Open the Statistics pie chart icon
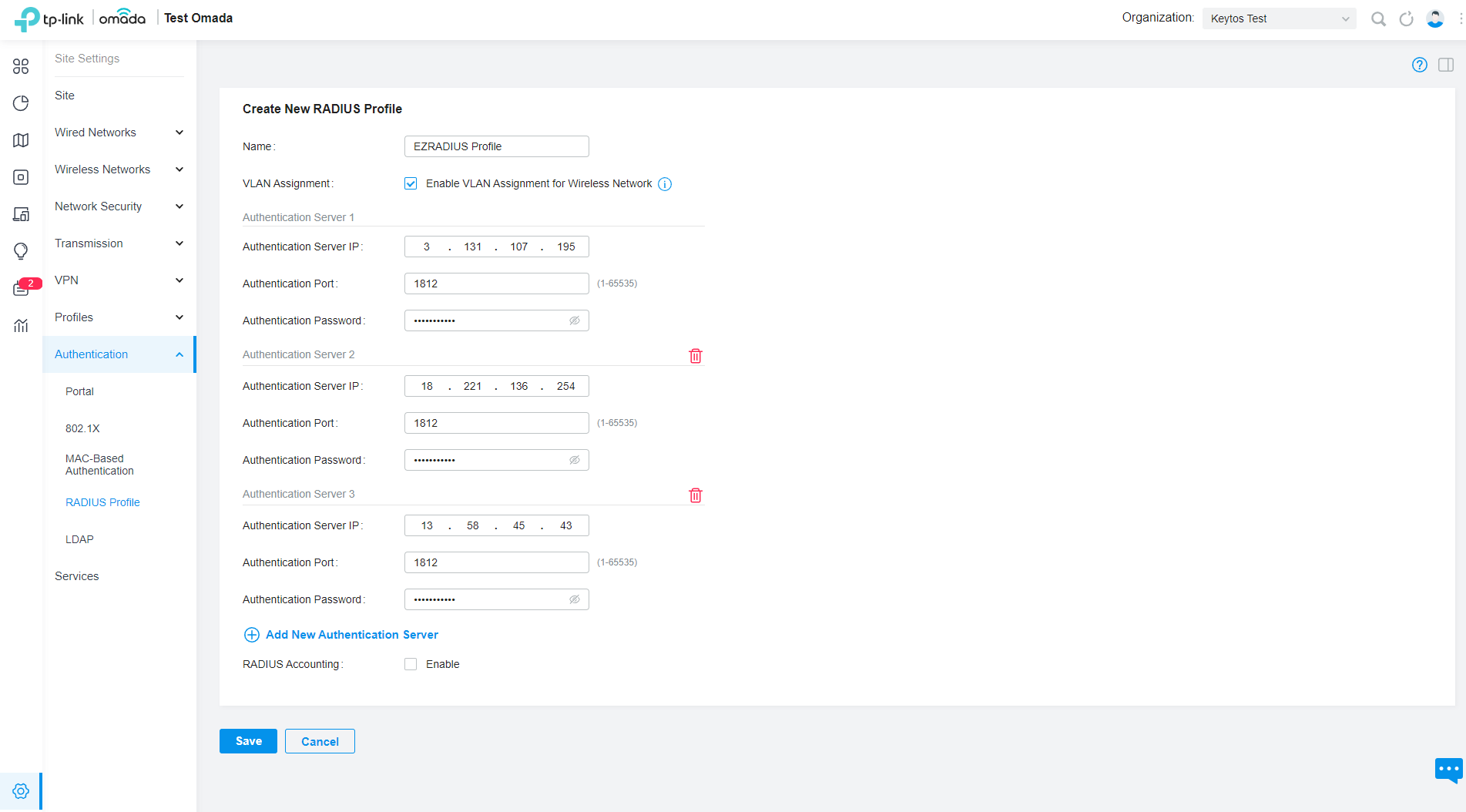The height and width of the screenshot is (812, 1466). [21, 103]
